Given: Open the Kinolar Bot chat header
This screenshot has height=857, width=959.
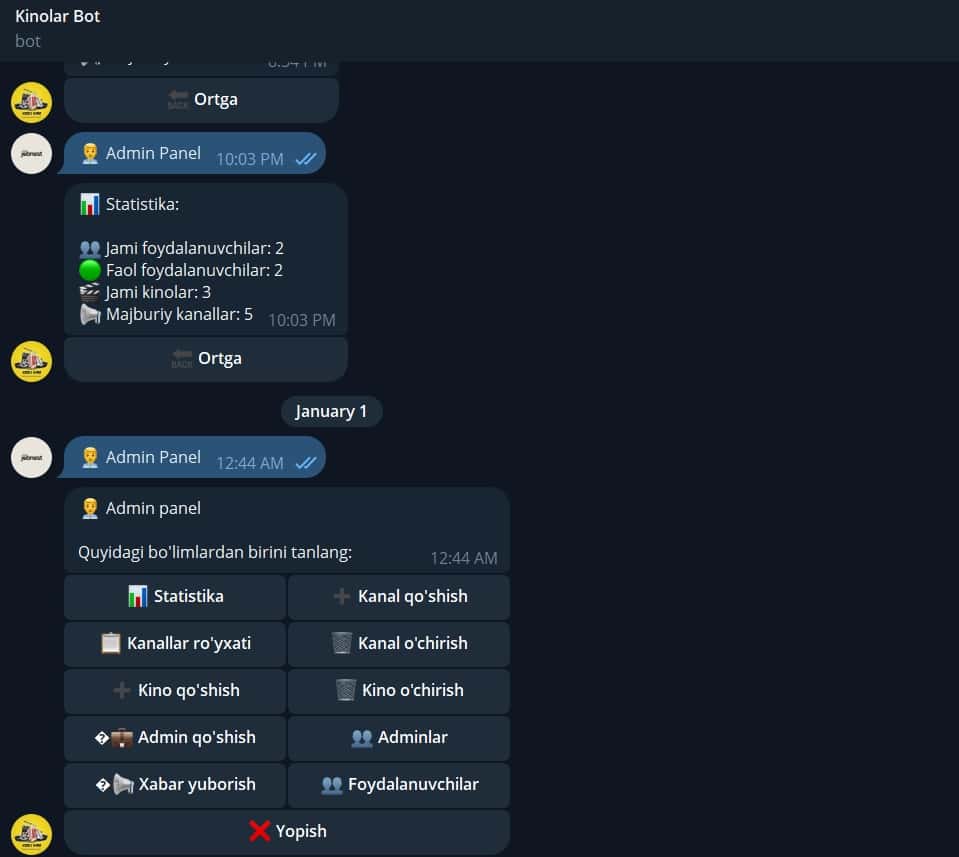Looking at the screenshot, I should click(x=57, y=17).
